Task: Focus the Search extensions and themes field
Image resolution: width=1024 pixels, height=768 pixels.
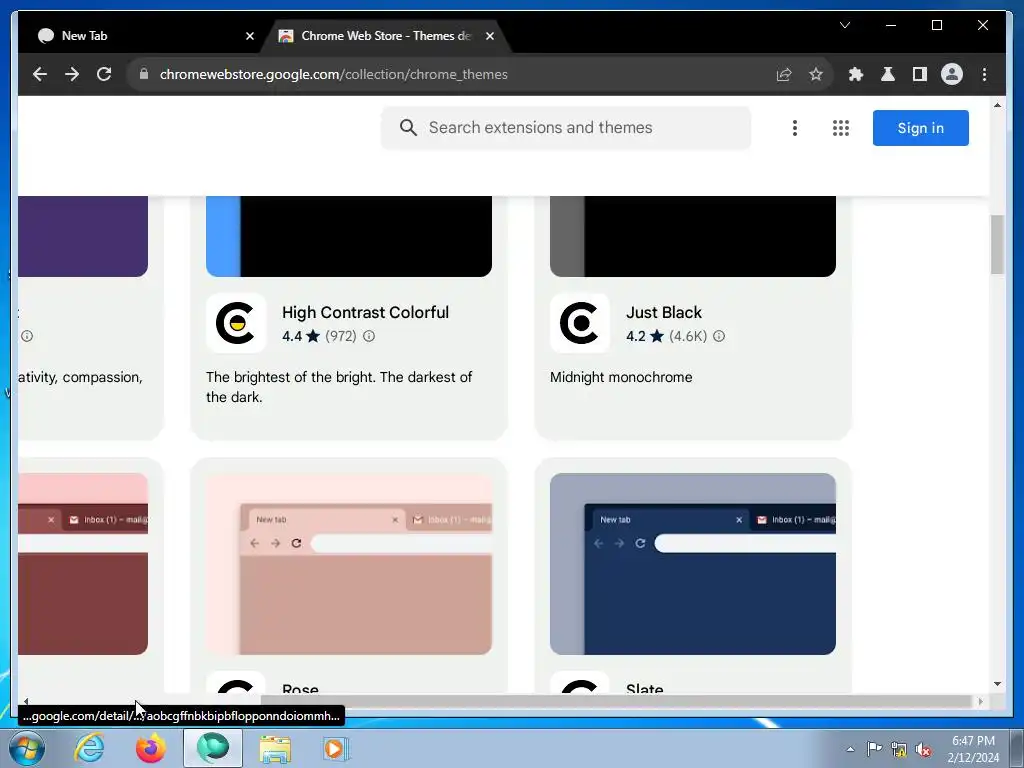Action: (x=566, y=128)
